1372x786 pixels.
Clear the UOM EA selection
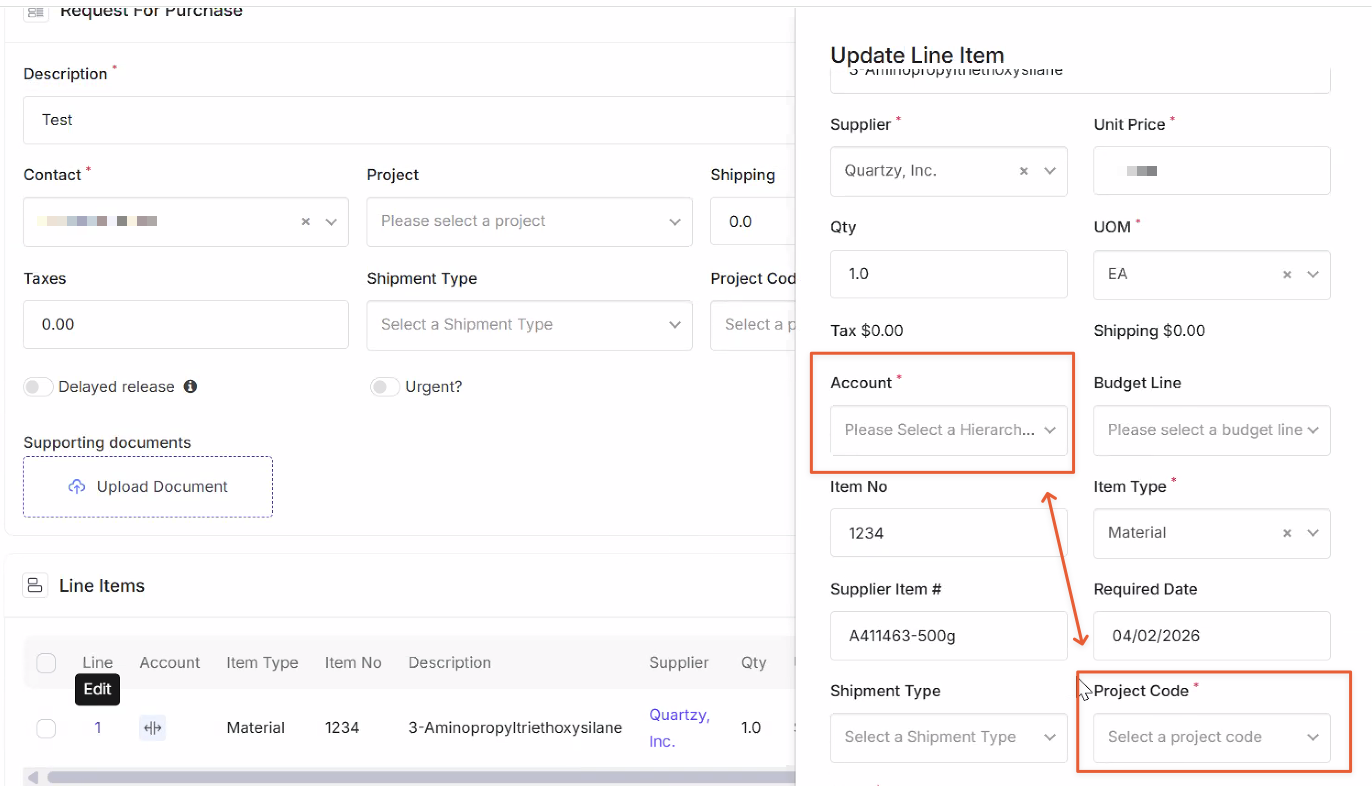[1287, 274]
